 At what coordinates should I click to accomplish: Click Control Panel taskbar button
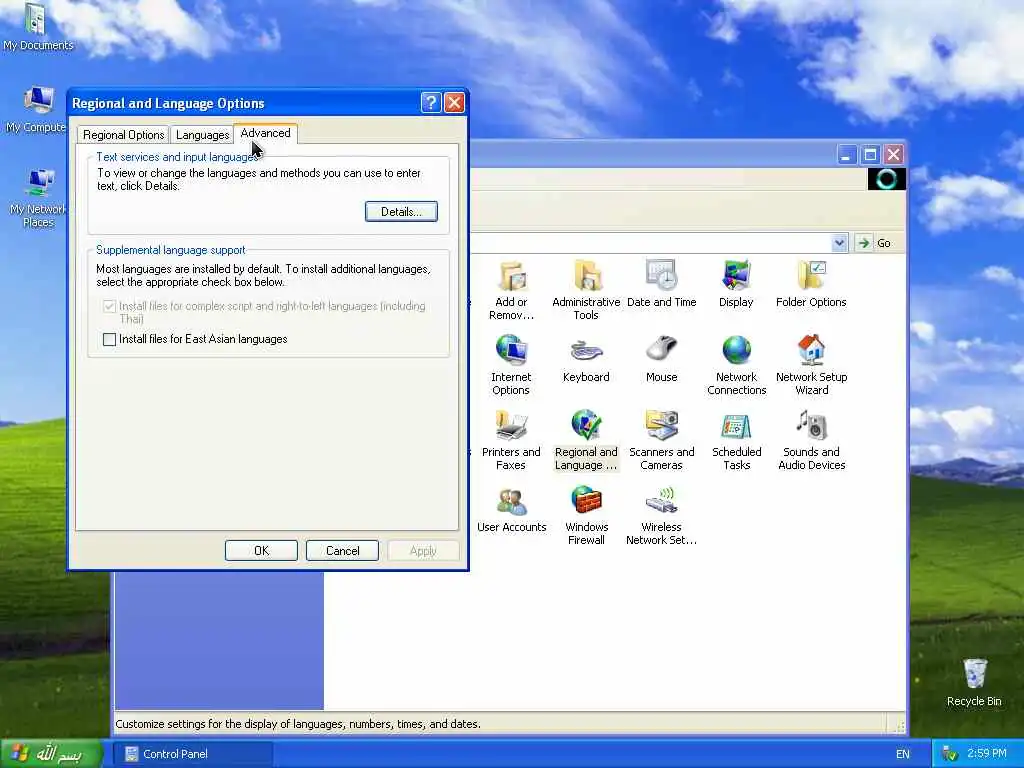193,754
